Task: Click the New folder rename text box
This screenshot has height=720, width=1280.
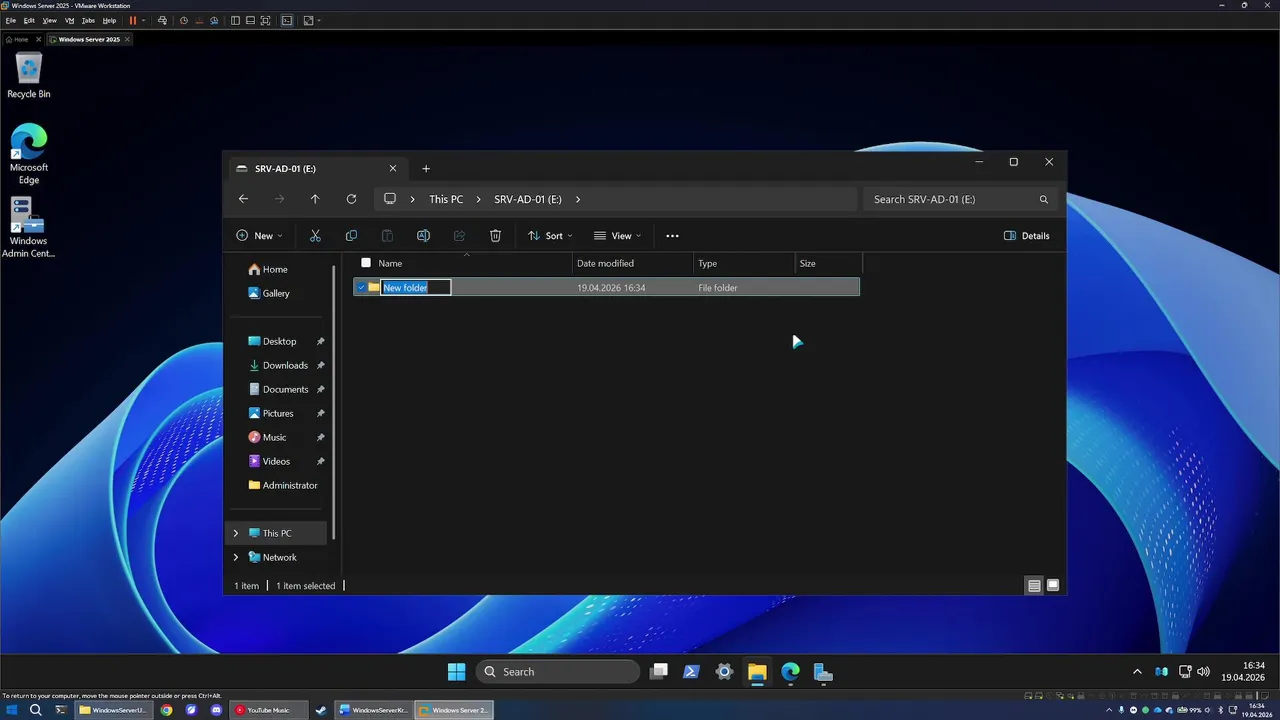Action: coord(416,288)
